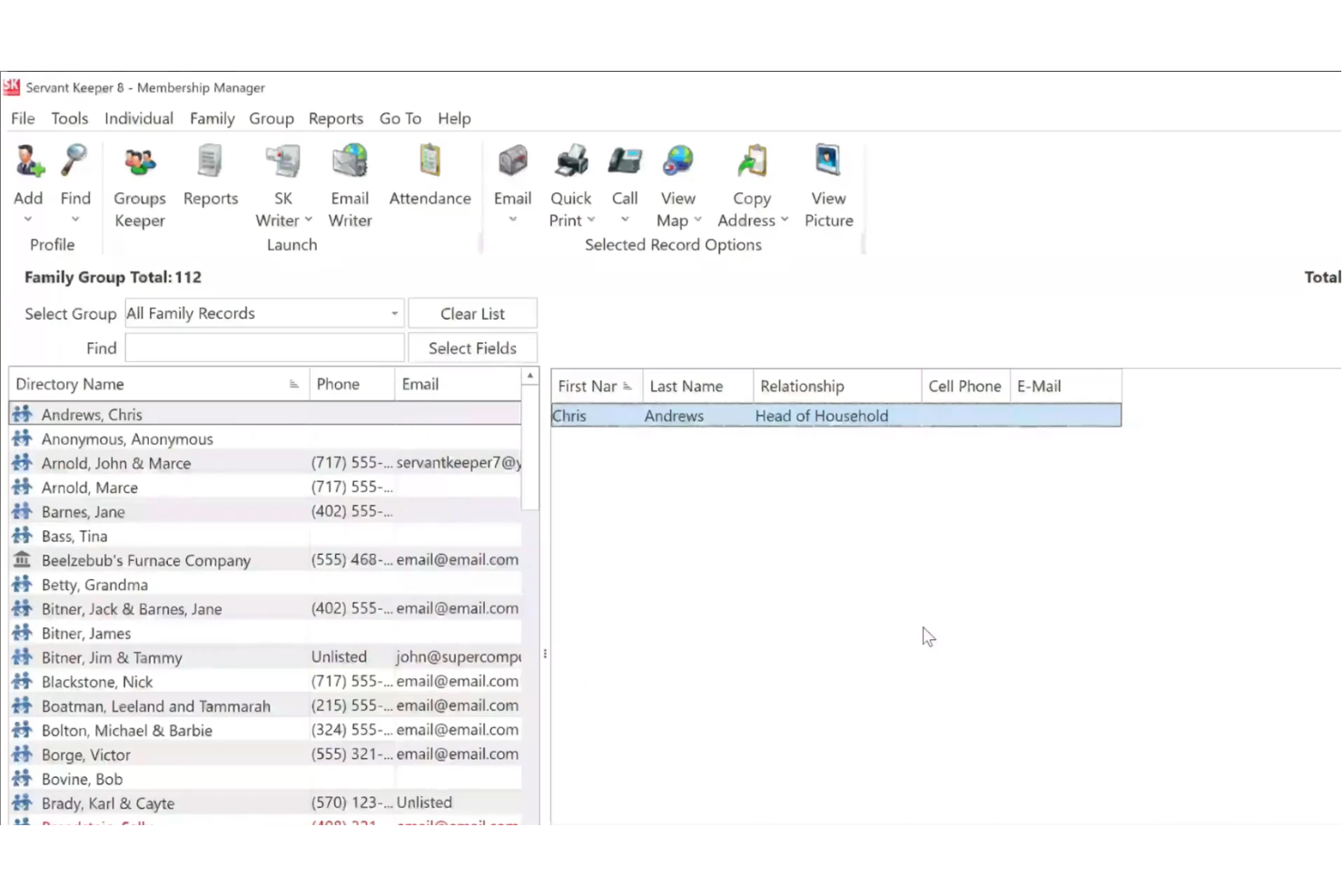Open the Tools menu
This screenshot has width=1344, height=896.
coord(70,118)
